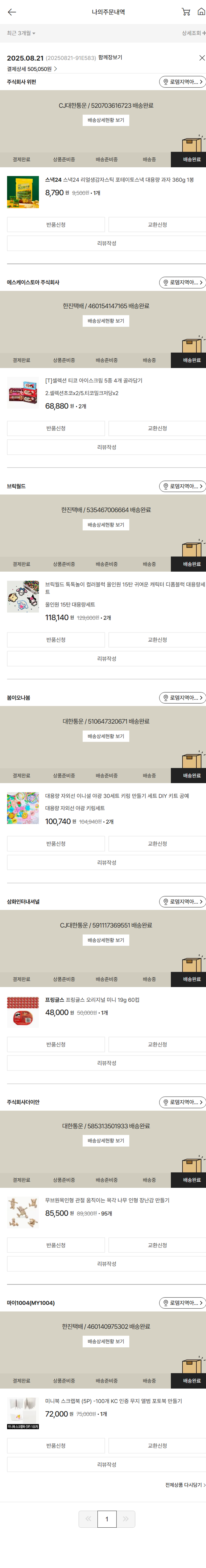Image resolution: width=206 pixels, height=1568 pixels.
Task: Open the 봄이오나봄 seller name
Action: point(18,698)
